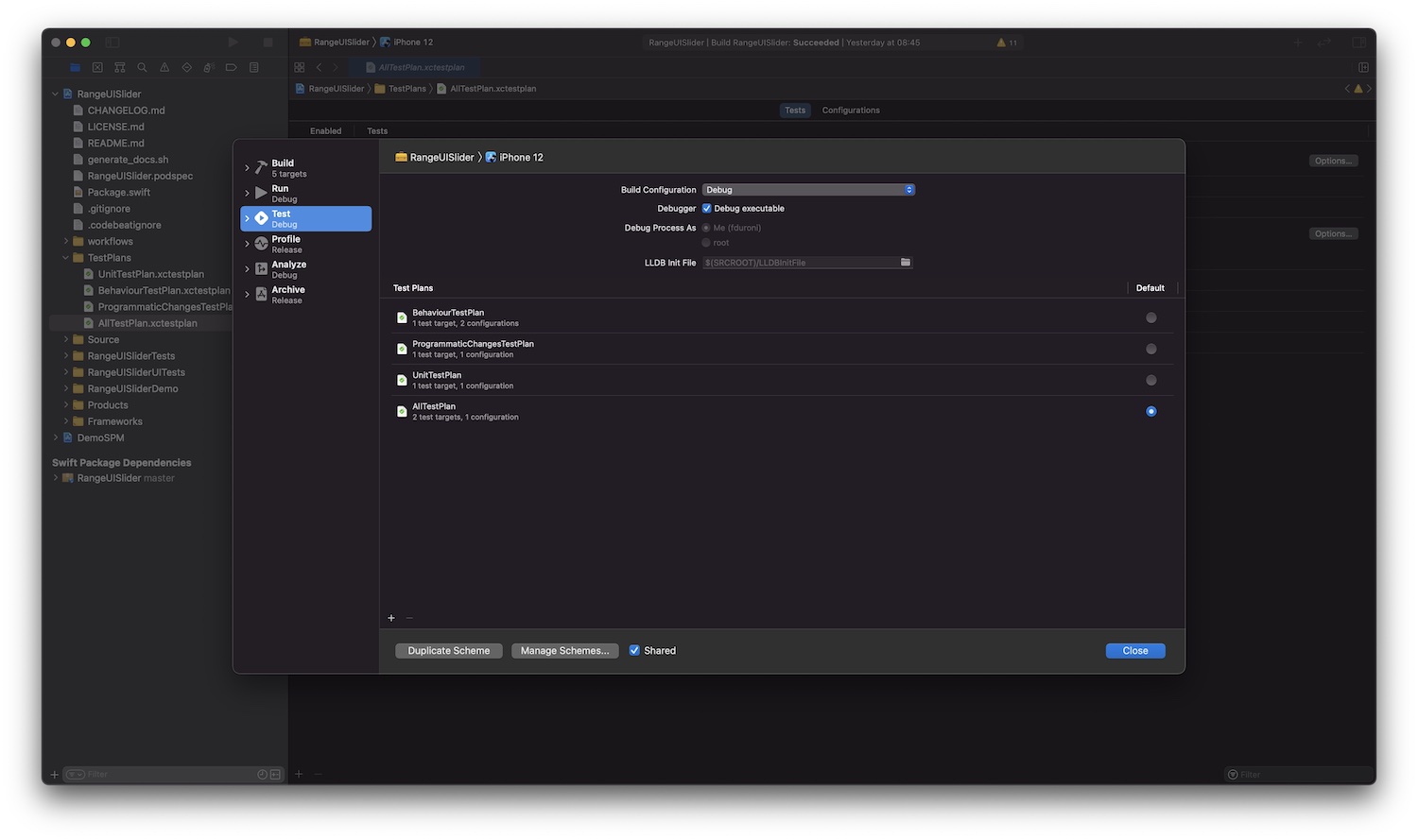Image resolution: width=1418 pixels, height=840 pixels.
Task: Open the Find navigator magnifier icon
Action: coord(142,68)
